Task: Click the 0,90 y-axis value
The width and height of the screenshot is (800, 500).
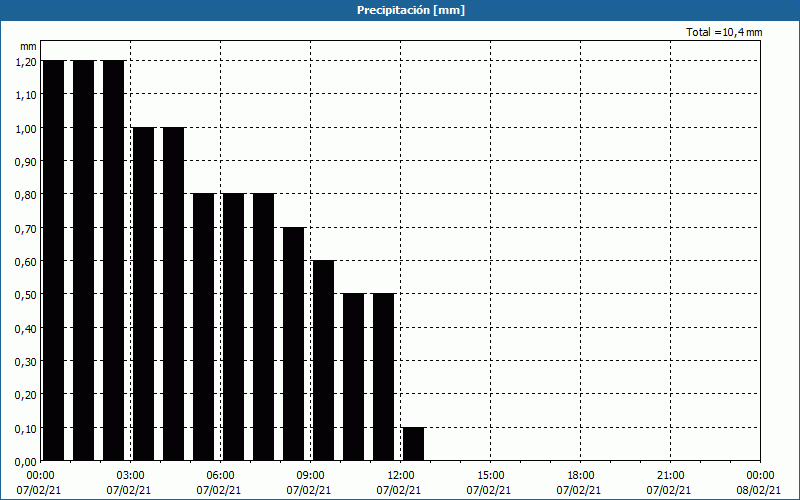Action: point(26,161)
